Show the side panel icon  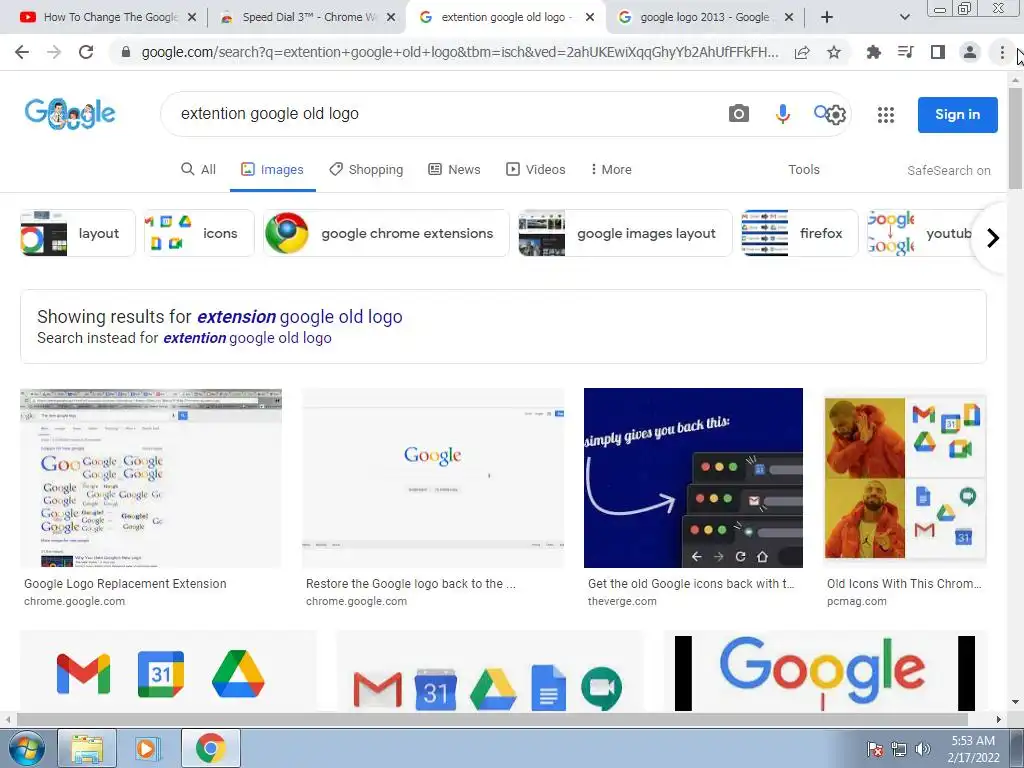938,52
